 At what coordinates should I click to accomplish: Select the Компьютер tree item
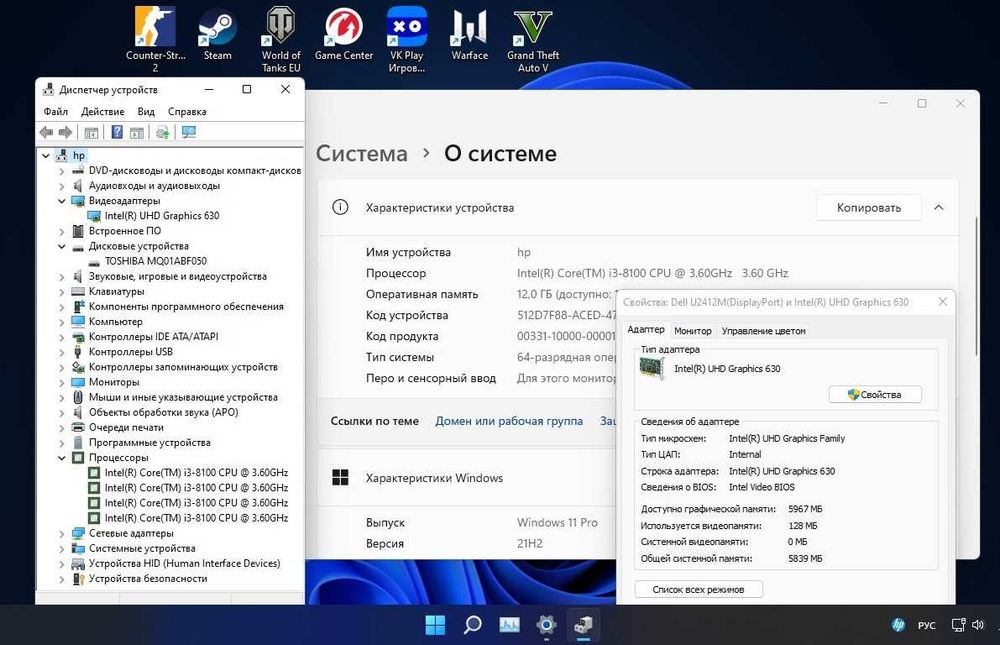pyautogui.click(x=115, y=322)
